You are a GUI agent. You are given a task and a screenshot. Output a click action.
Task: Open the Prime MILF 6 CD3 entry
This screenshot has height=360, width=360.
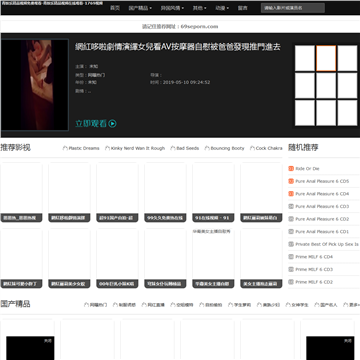(x=314, y=270)
